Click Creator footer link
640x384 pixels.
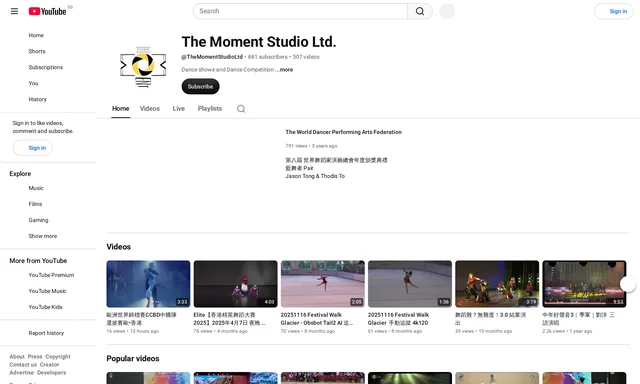(49, 364)
